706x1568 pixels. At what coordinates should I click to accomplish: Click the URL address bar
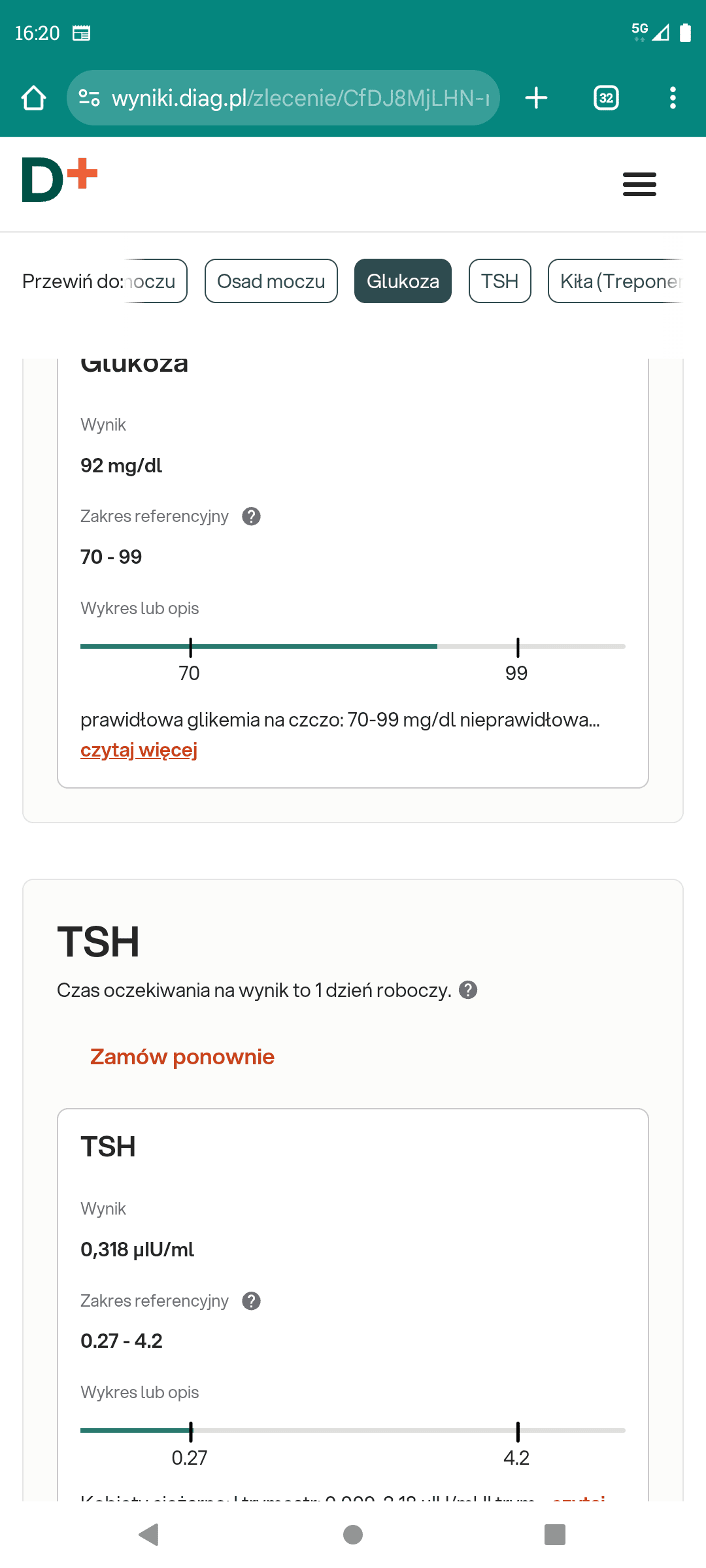coord(301,98)
